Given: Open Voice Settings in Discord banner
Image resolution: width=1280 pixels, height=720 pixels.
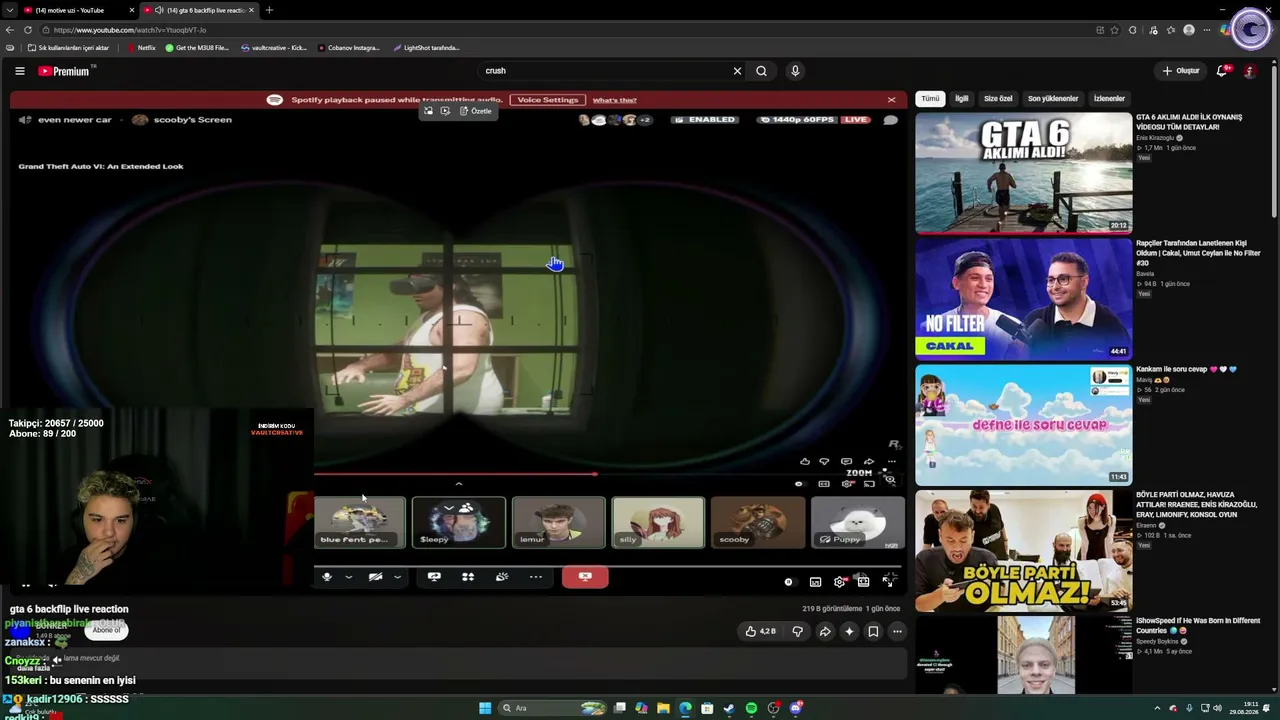Looking at the screenshot, I should 548,100.
